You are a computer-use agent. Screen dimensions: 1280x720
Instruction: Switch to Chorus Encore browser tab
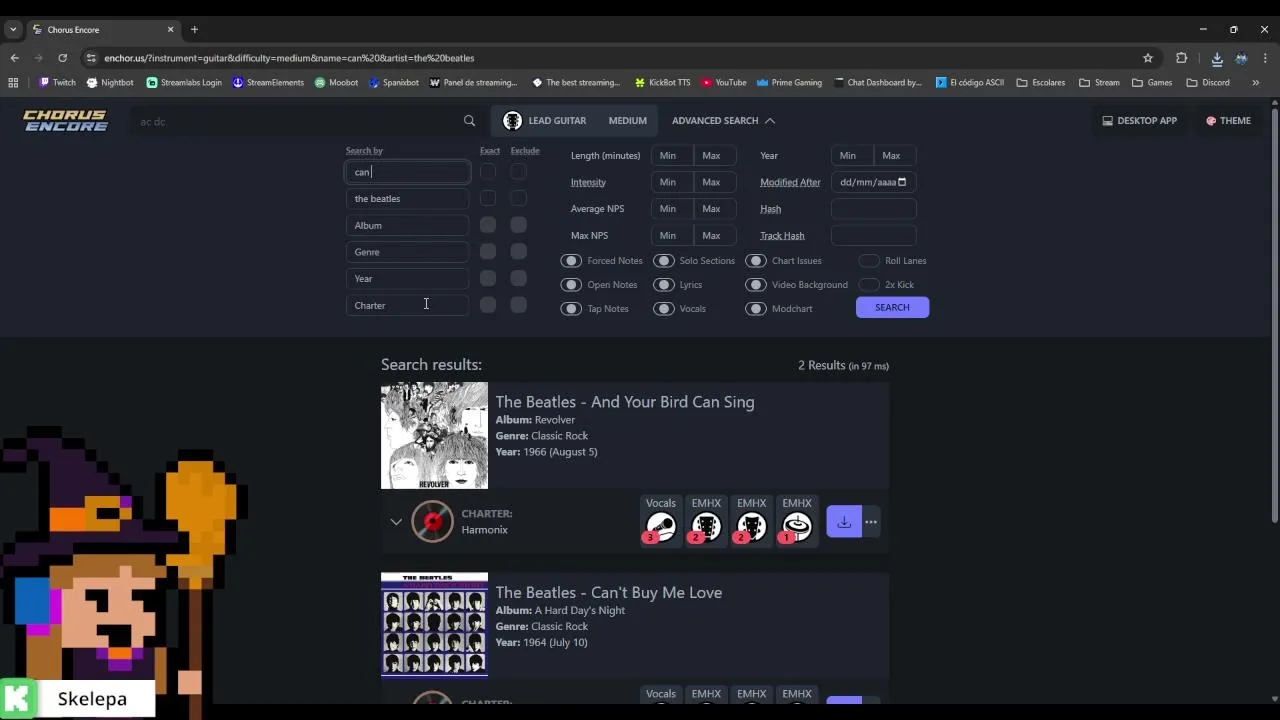pyautogui.click(x=100, y=29)
